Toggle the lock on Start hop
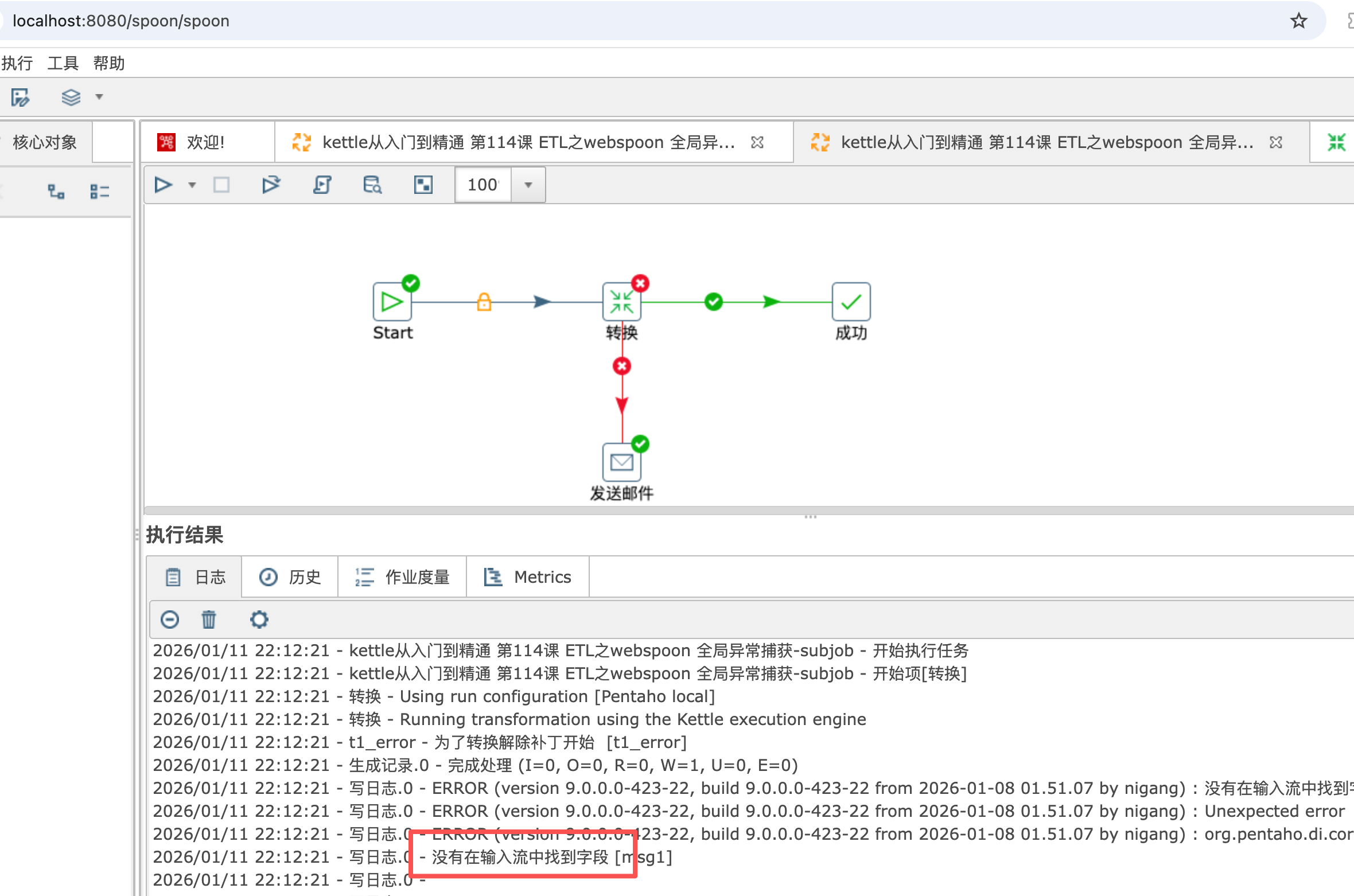This screenshot has width=1354, height=896. coord(484,302)
